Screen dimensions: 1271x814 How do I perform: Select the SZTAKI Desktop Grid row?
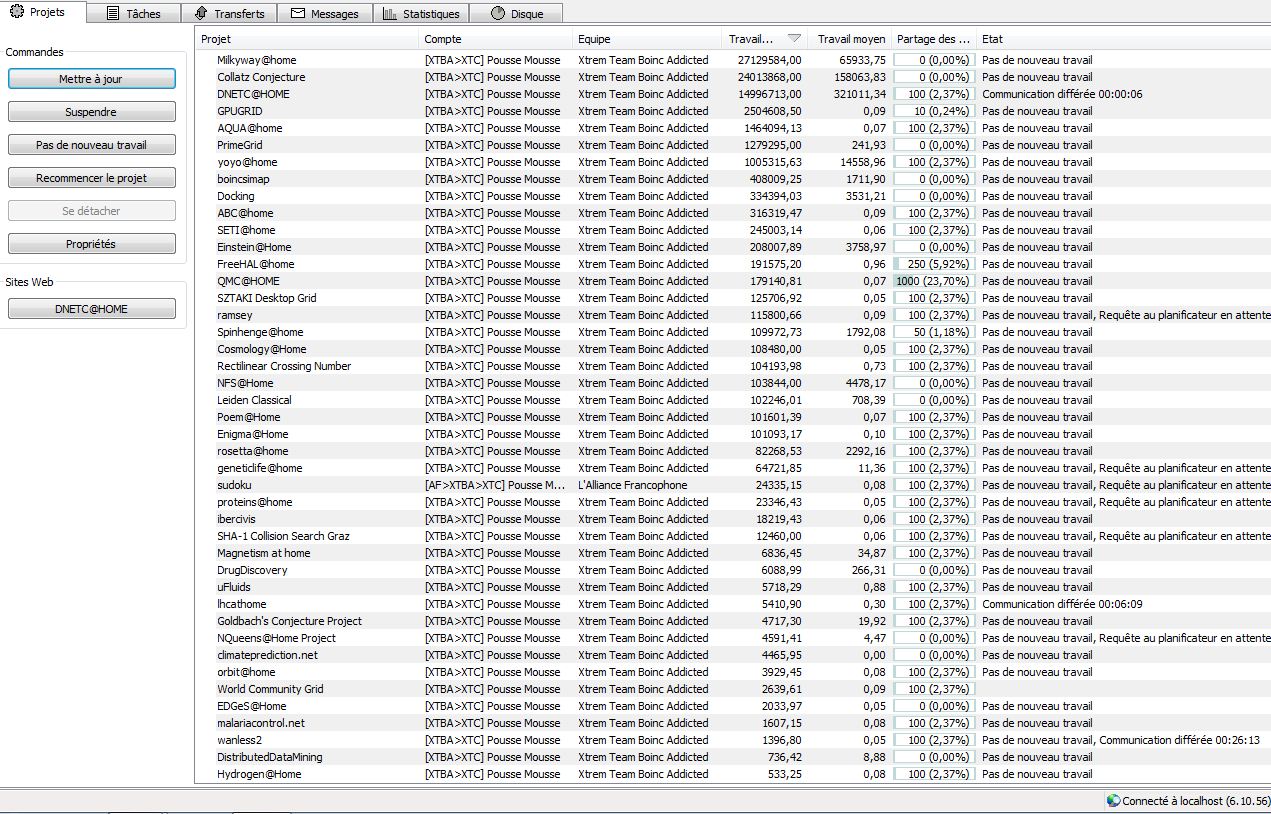pyautogui.click(x=733, y=298)
